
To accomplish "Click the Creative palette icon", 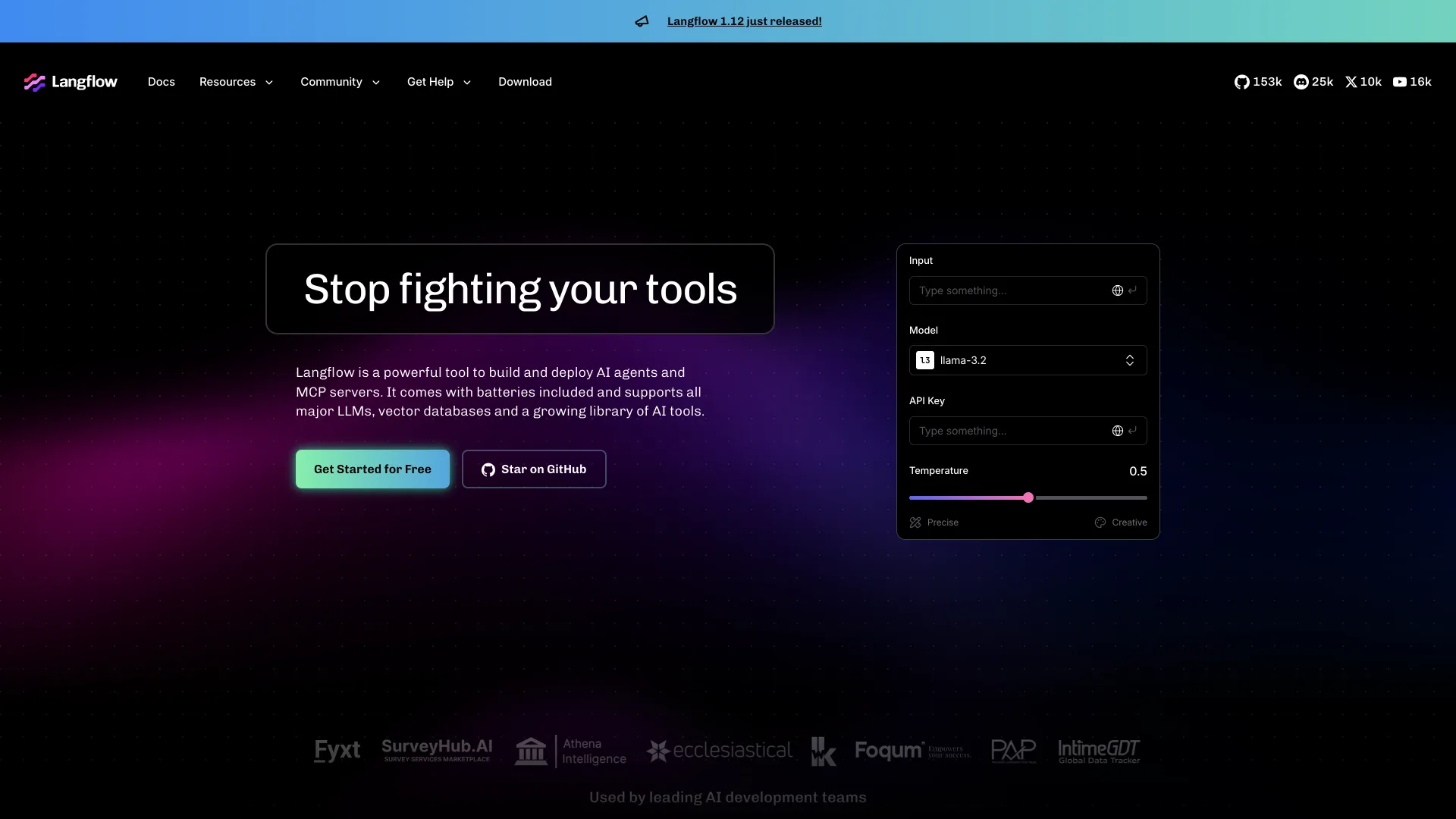I will tap(1100, 522).
